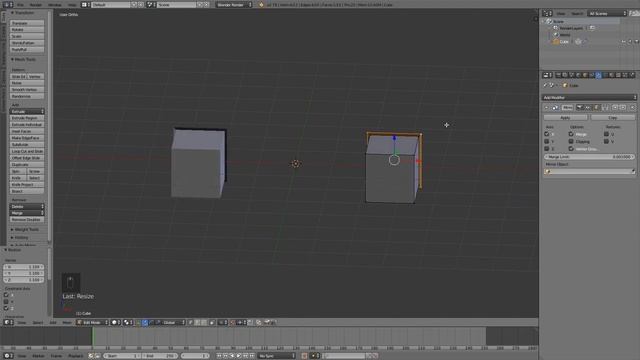The image size is (640, 360).
Task: Open the No Sync dropdown in the timeline
Action: pyautogui.click(x=277, y=356)
